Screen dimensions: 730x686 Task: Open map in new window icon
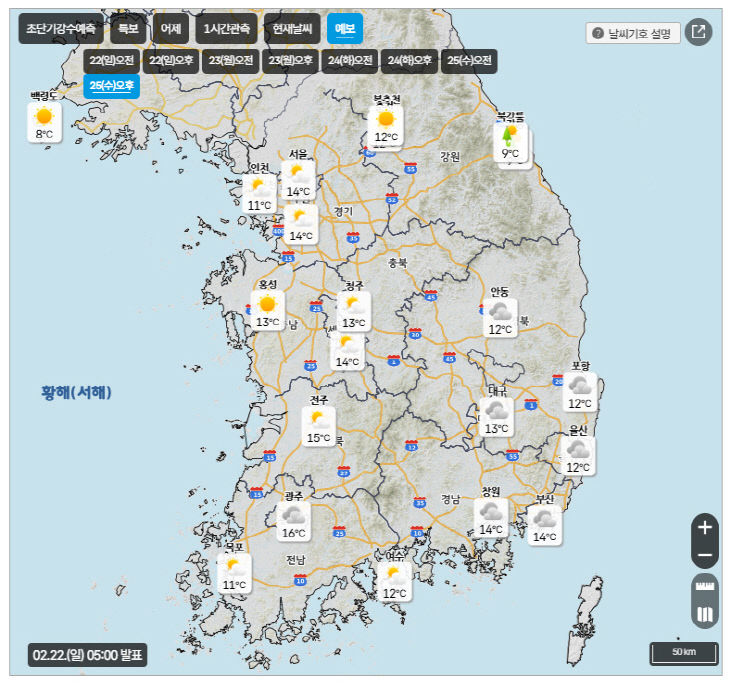coord(699,31)
